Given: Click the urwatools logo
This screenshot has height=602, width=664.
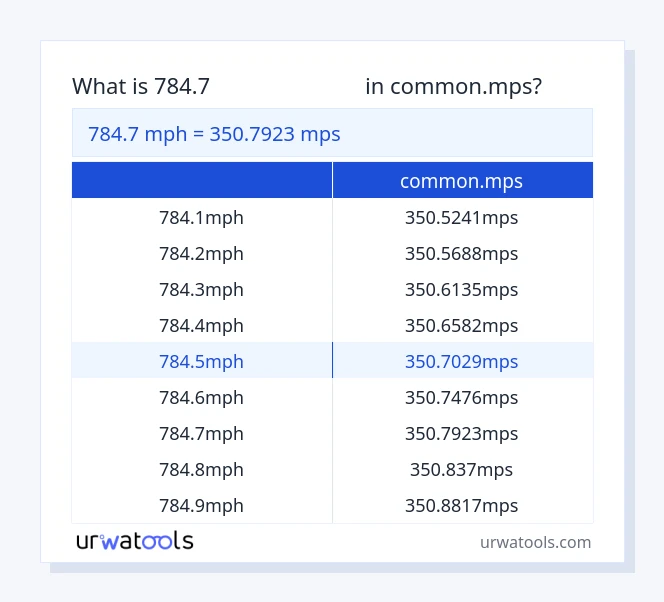Looking at the screenshot, I should click(x=135, y=541).
